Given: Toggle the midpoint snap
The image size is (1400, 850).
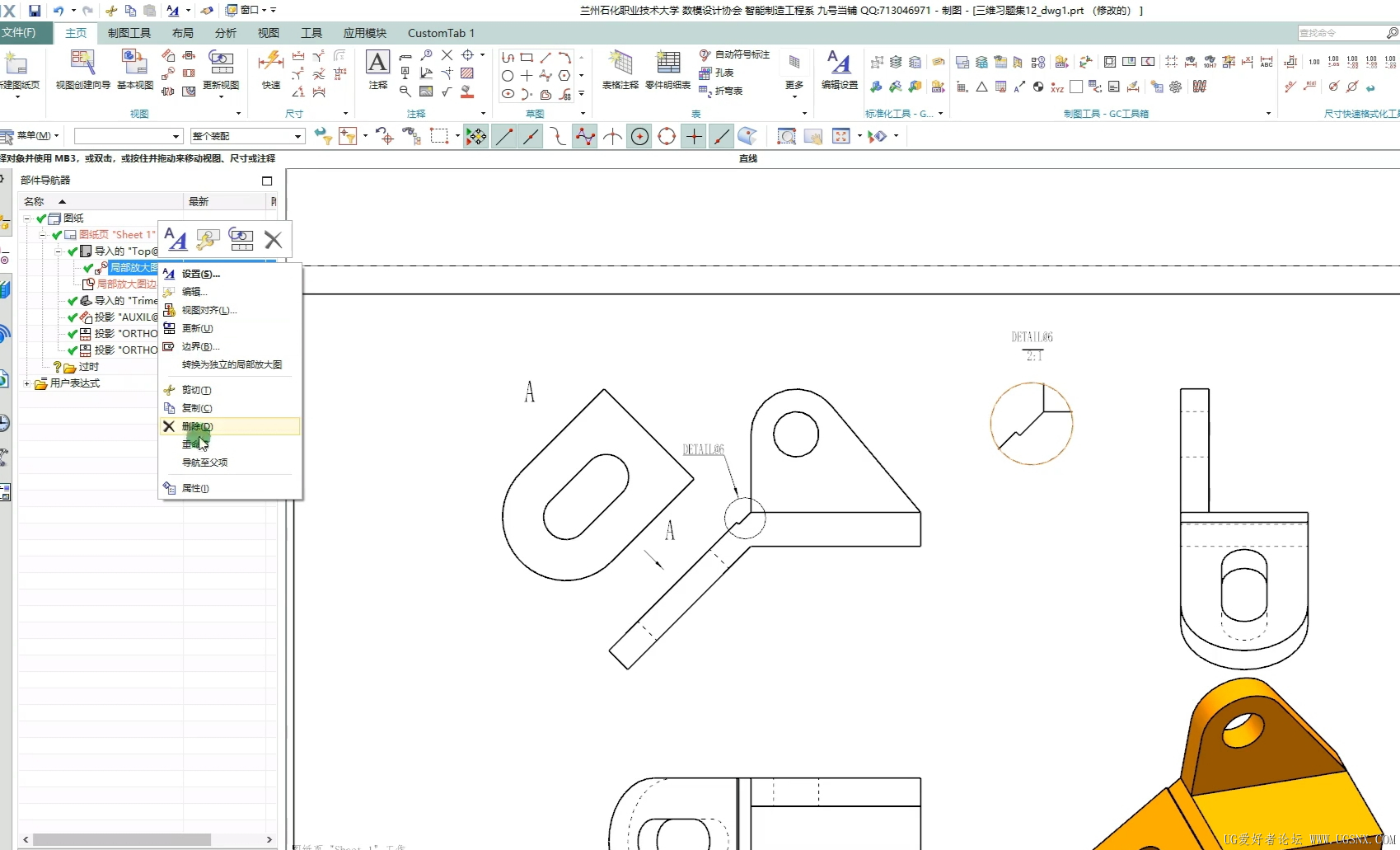Looking at the screenshot, I should click(531, 136).
